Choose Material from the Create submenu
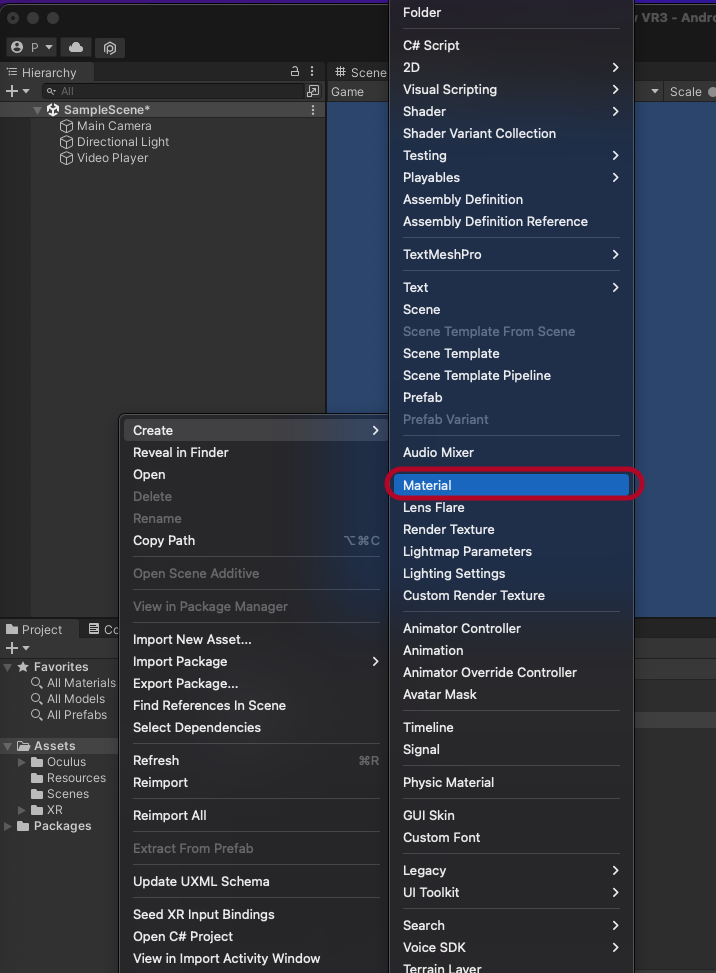 tap(511, 485)
